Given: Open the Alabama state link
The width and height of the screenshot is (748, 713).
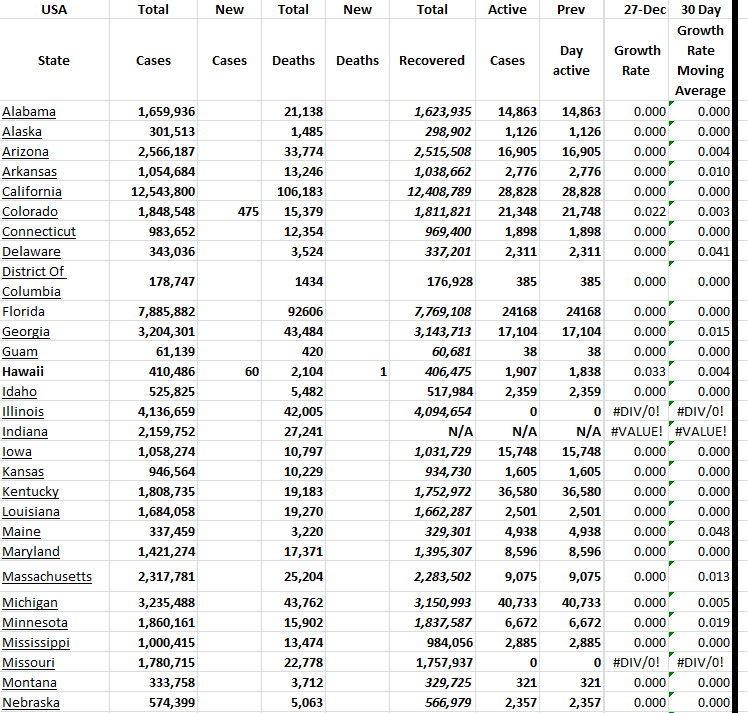Looking at the screenshot, I should pos(29,112).
